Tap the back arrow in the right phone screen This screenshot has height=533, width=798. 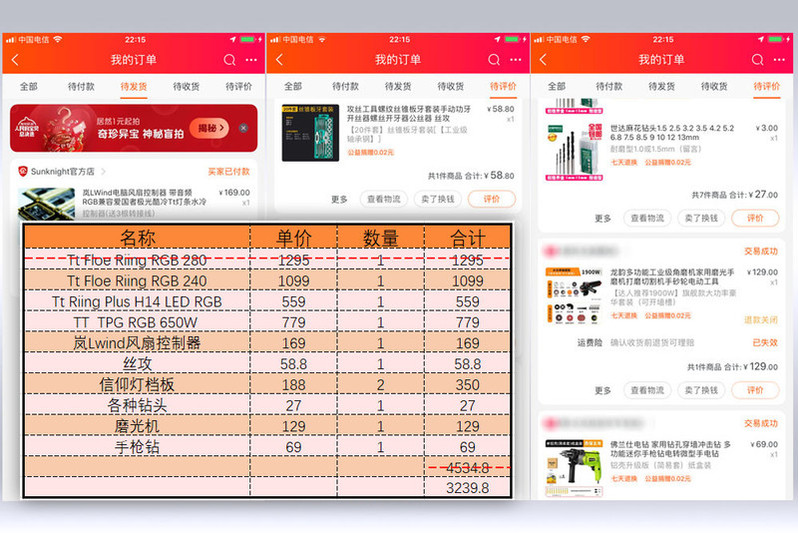pyautogui.click(x=543, y=60)
